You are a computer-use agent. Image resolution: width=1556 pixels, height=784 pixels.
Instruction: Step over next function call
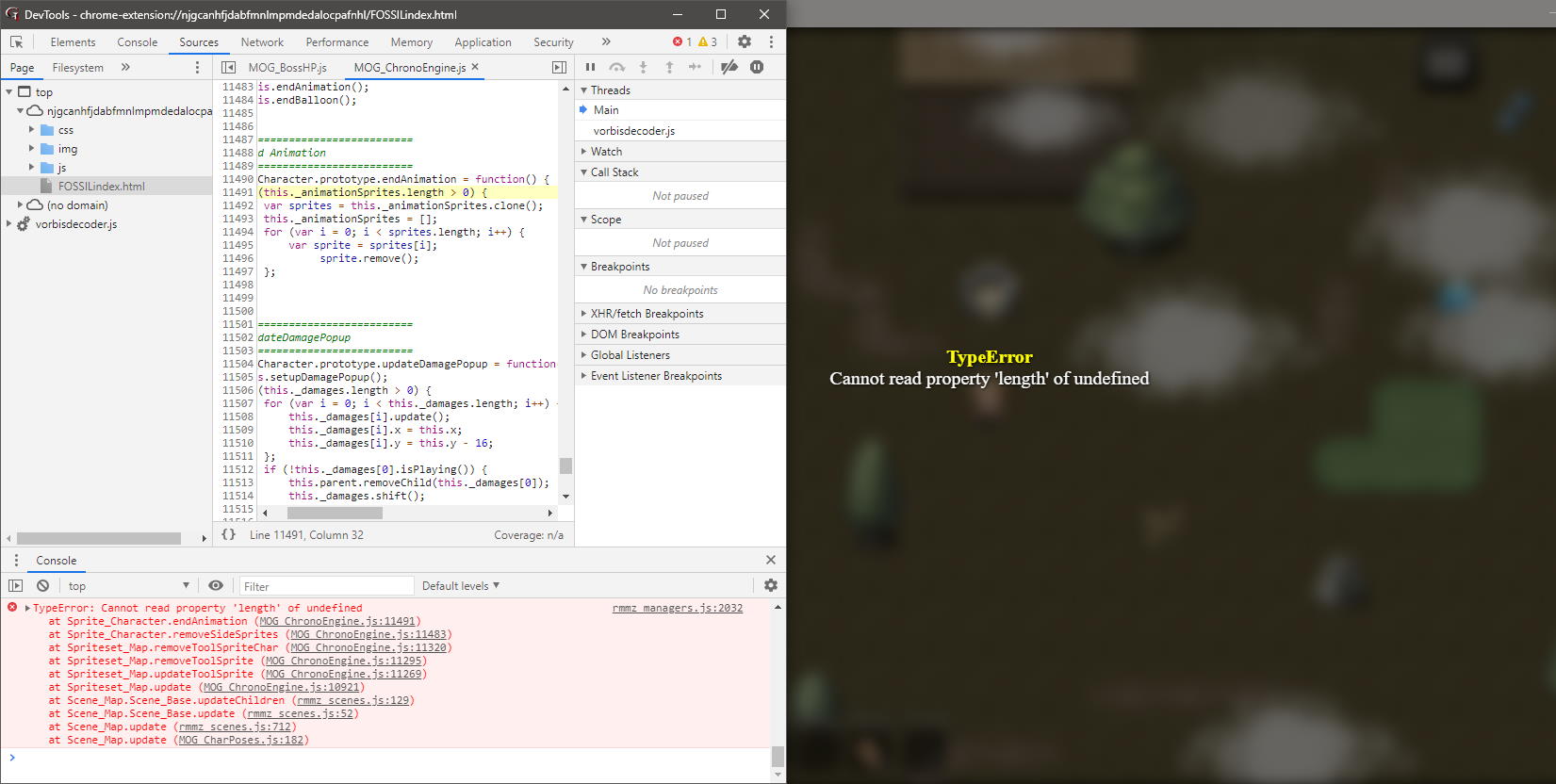coord(616,67)
